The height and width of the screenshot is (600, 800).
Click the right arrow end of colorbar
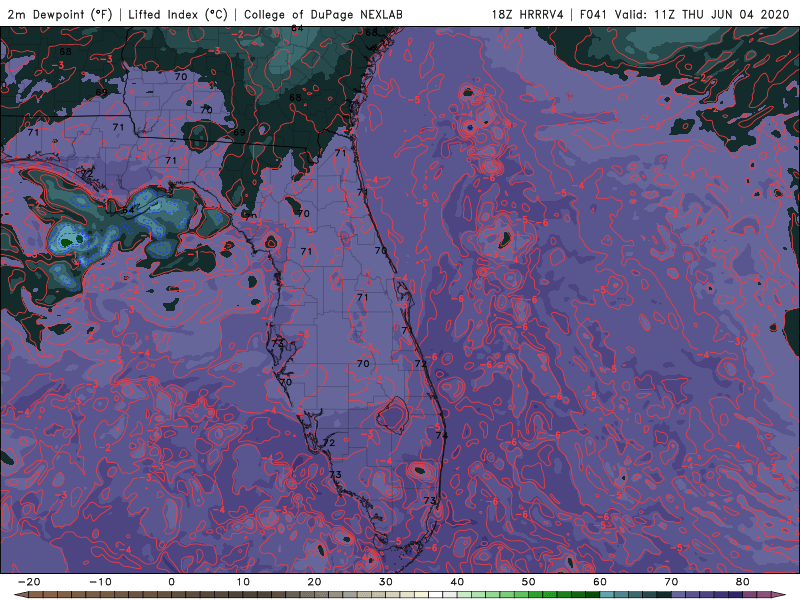780,595
